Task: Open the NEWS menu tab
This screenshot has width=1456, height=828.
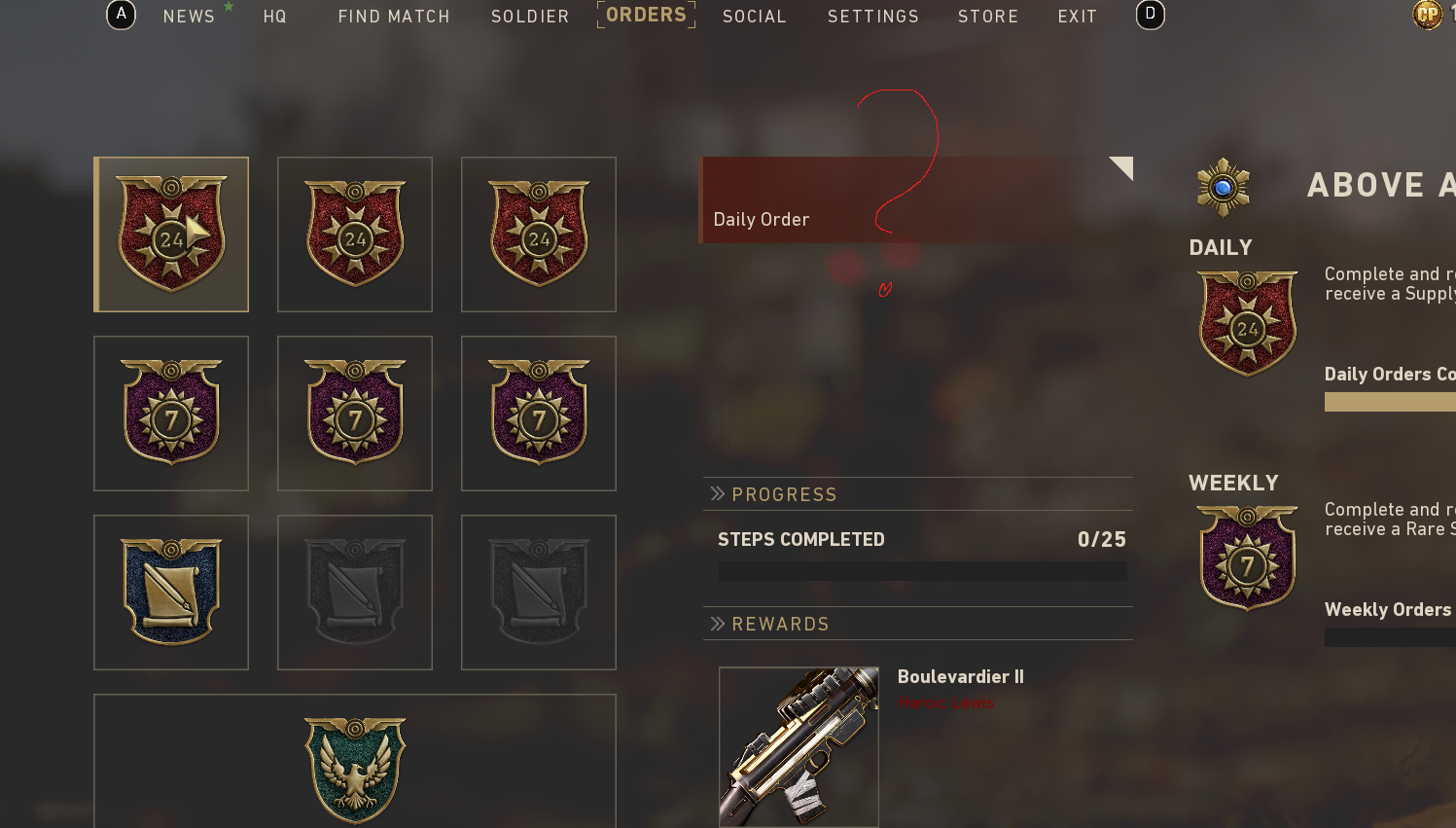Action: 189,17
